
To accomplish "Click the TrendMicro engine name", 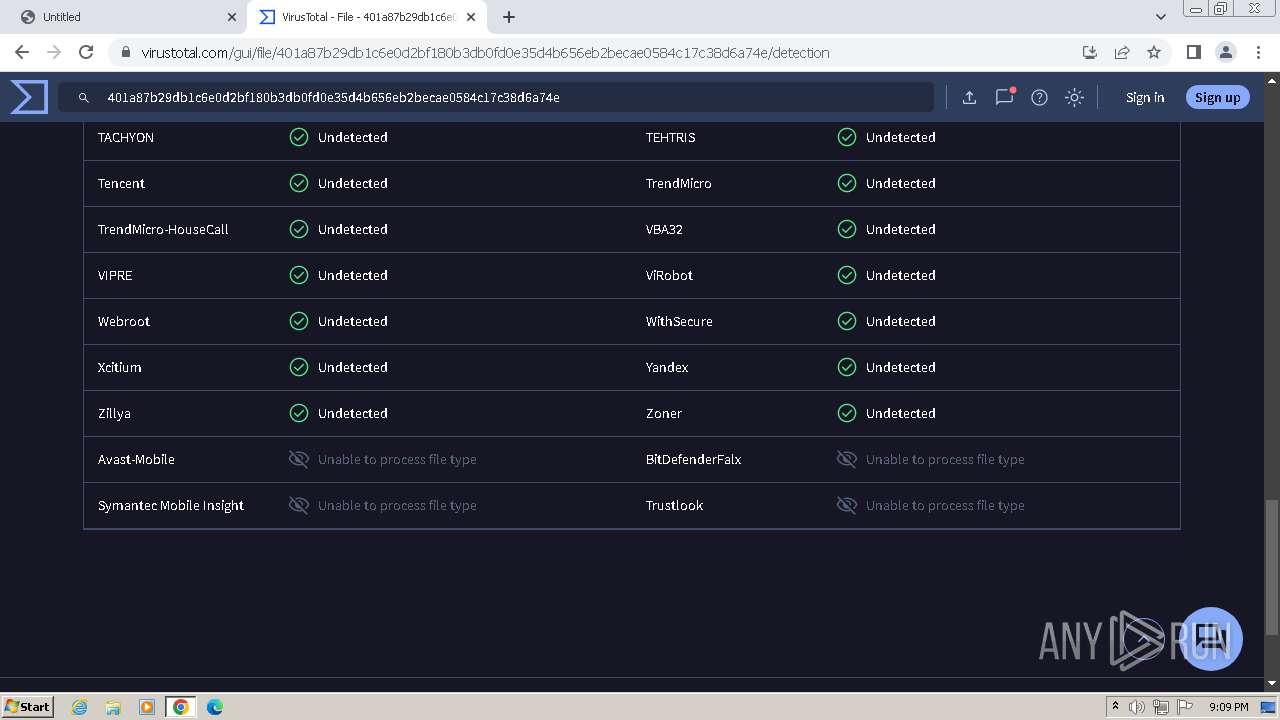I will point(678,183).
